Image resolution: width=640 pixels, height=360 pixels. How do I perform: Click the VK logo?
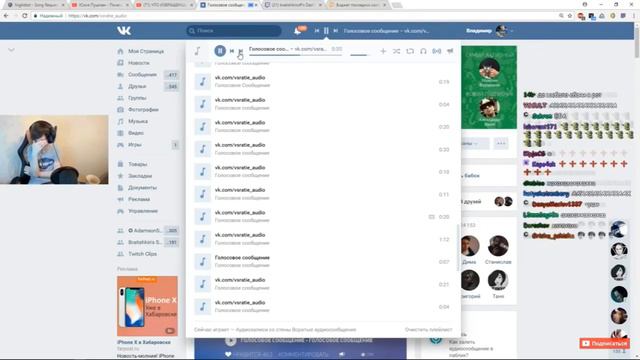[x=124, y=31]
